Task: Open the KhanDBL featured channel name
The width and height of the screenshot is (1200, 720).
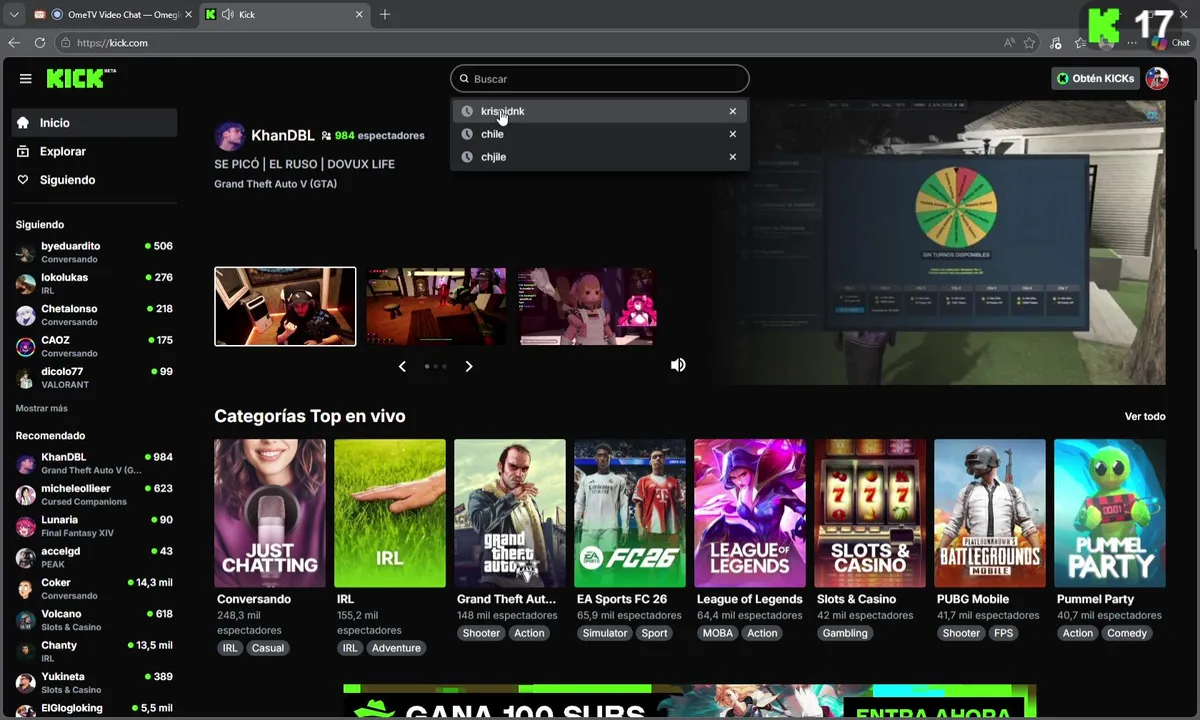Action: [282, 135]
